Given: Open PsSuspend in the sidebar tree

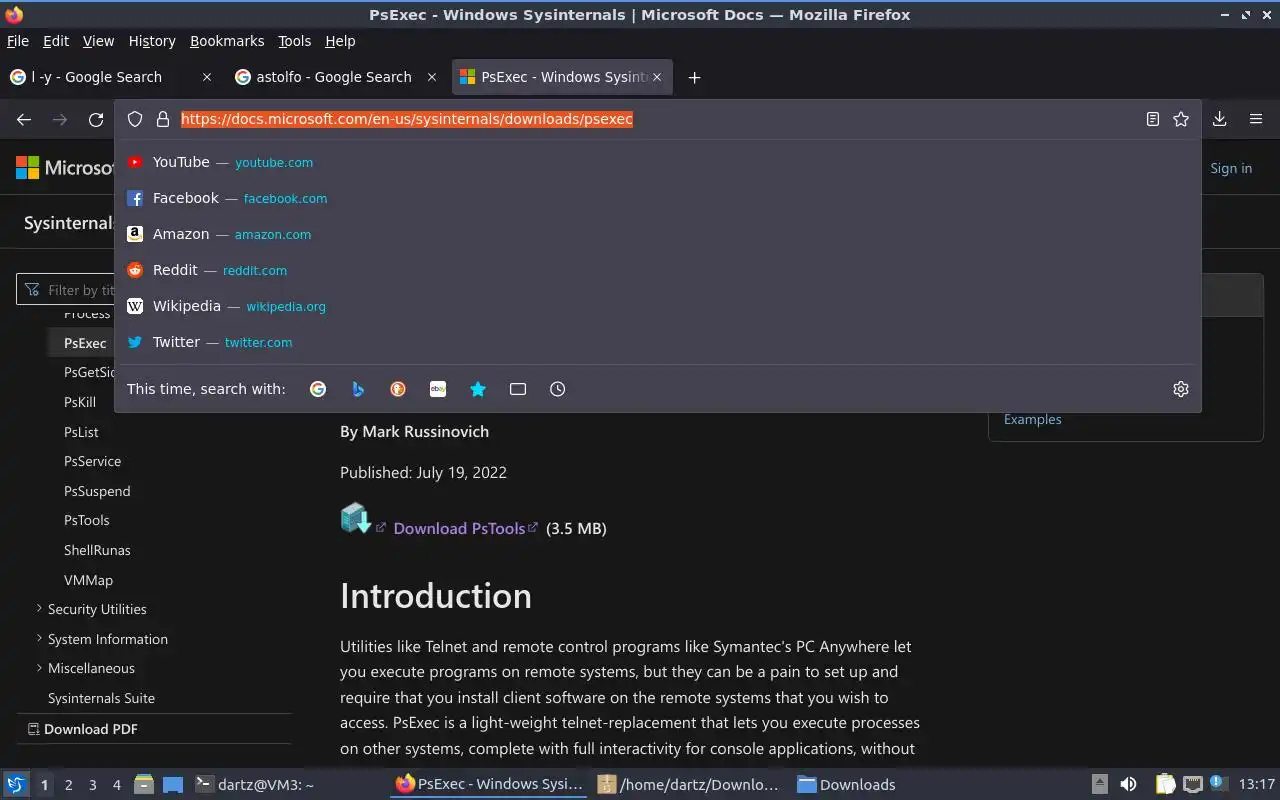Looking at the screenshot, I should (x=97, y=491).
